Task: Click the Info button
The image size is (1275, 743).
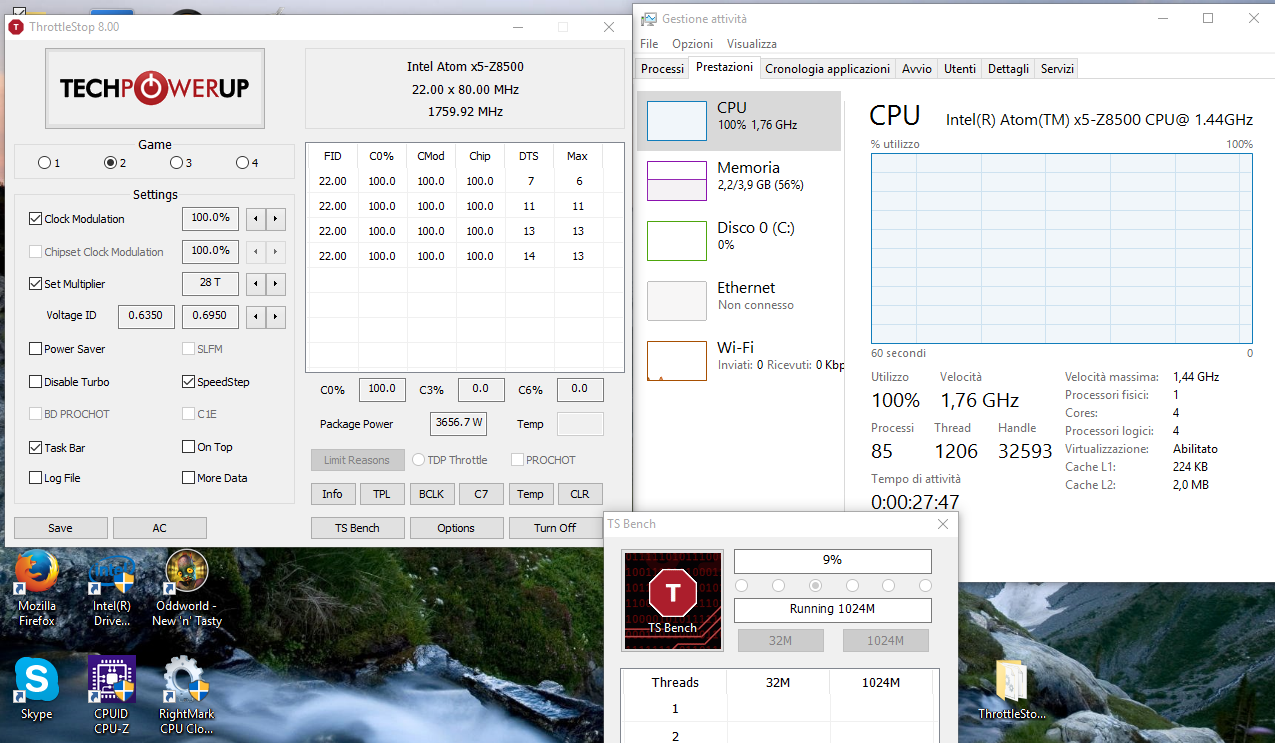Action: (332, 494)
